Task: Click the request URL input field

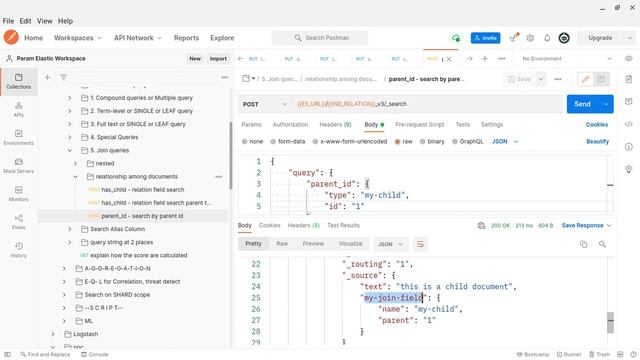Action: pyautogui.click(x=427, y=104)
